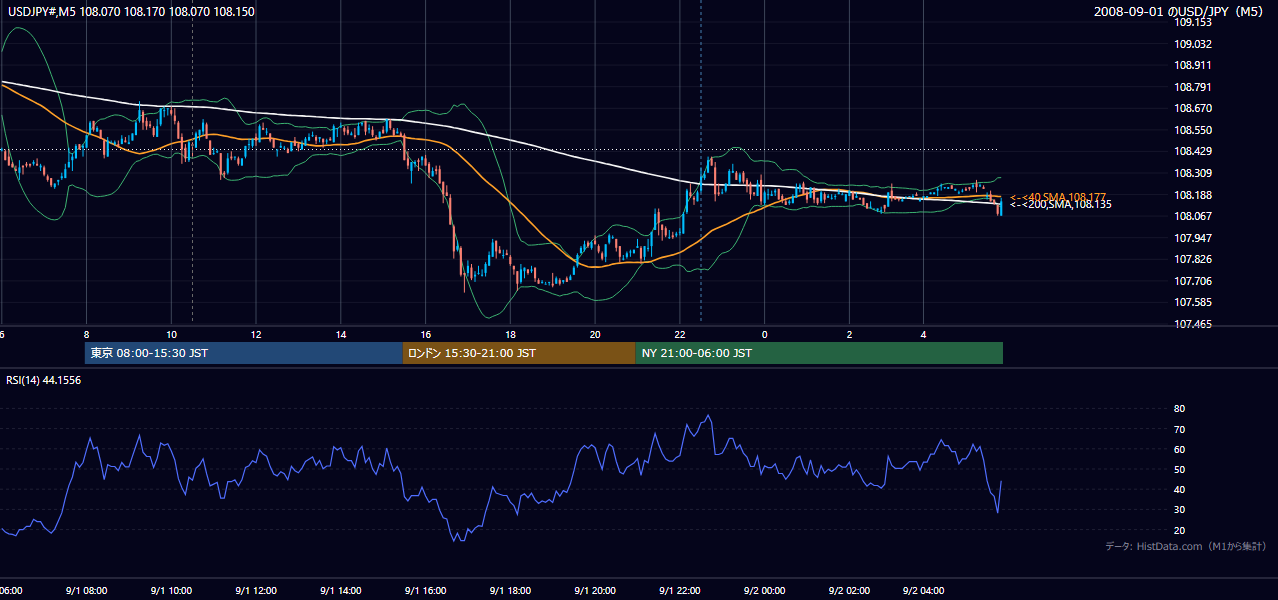
Task: Click RSI scale value 60
Action: click(x=1179, y=449)
